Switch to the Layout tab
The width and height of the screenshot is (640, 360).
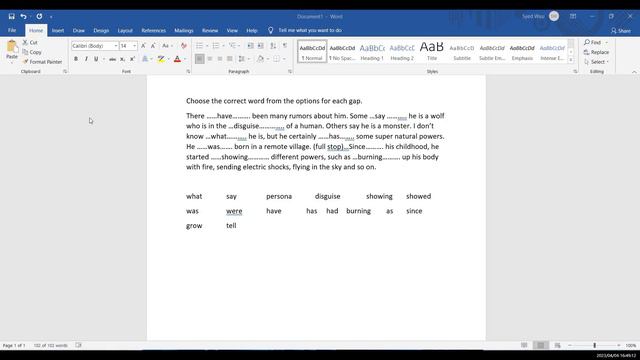coord(125,31)
